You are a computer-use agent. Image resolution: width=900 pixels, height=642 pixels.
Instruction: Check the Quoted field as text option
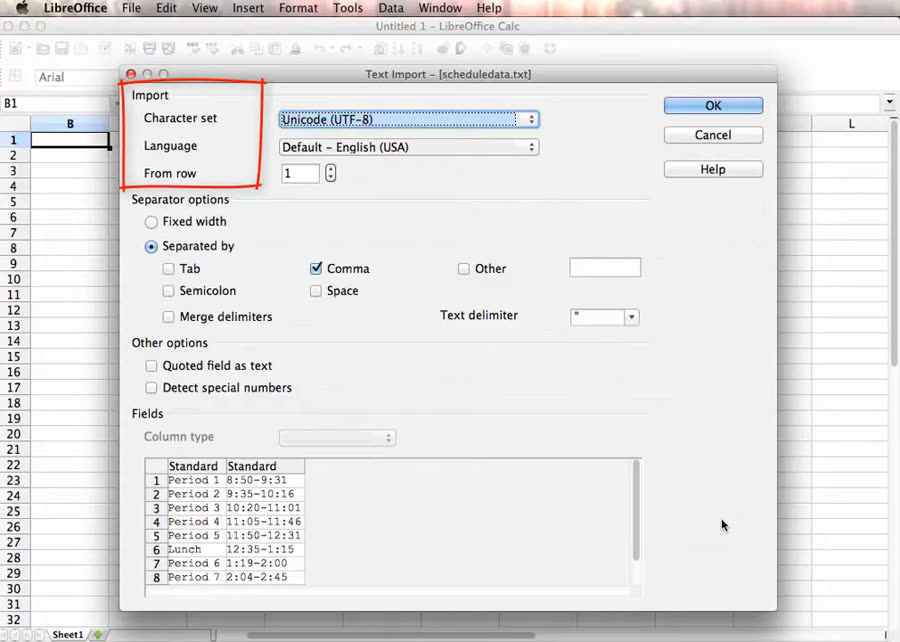[x=151, y=365]
